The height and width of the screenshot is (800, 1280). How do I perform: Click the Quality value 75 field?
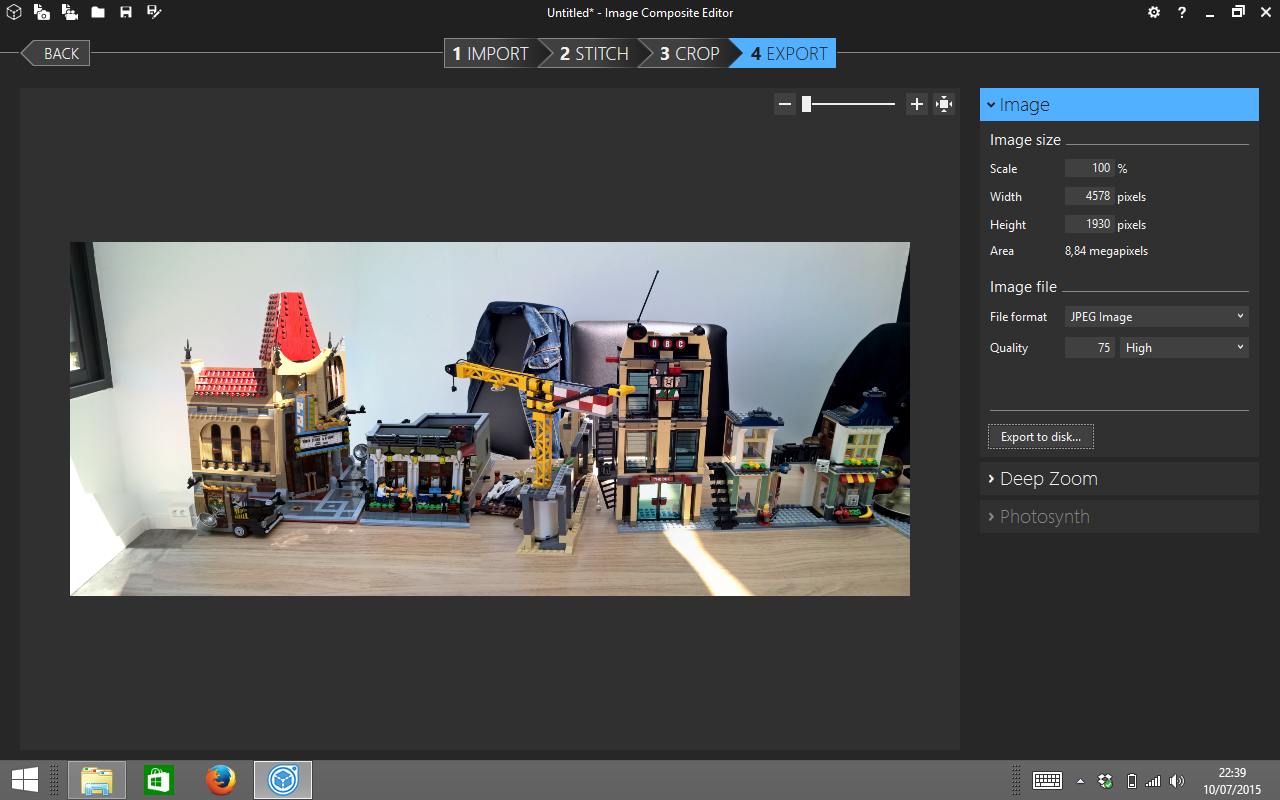[1090, 348]
